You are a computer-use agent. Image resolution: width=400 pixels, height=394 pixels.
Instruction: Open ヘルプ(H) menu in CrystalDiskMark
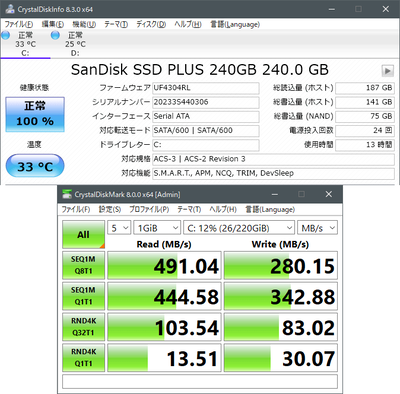coord(223,209)
